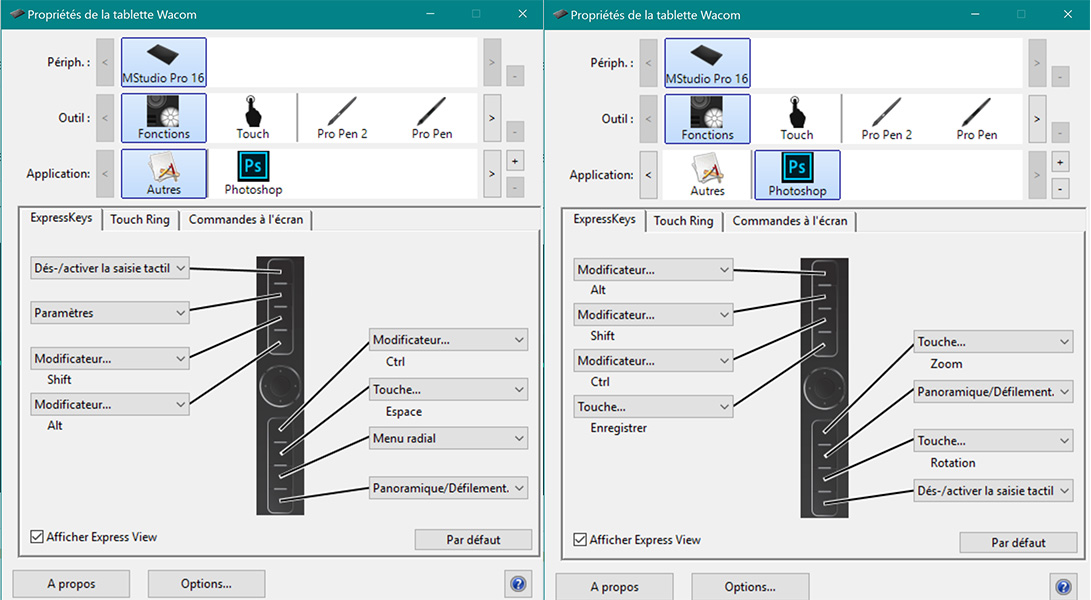The width and height of the screenshot is (1091, 600).
Task: Open Touche dropdown above Rotation
Action: point(993,441)
